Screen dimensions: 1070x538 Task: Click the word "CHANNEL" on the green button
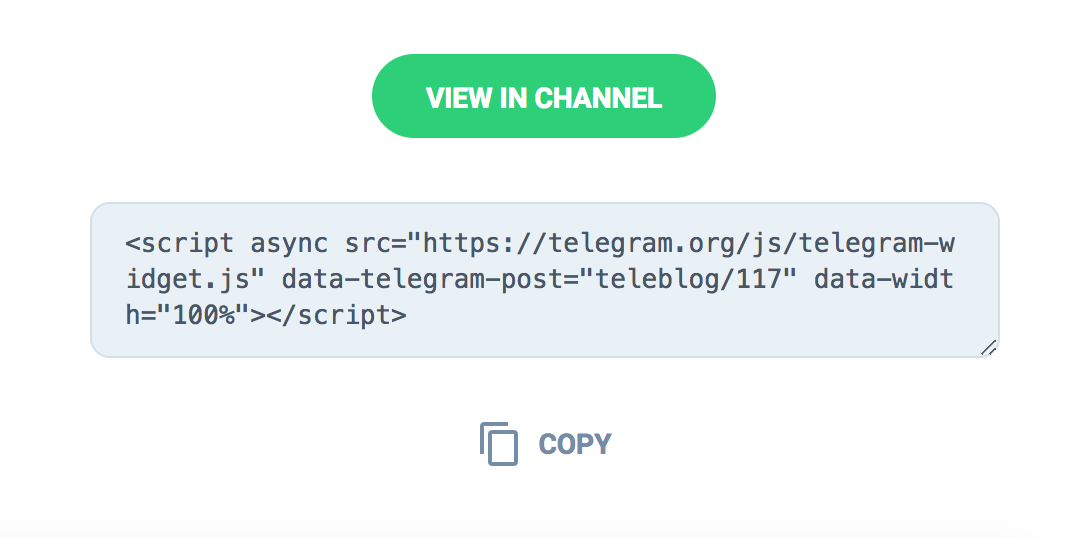(x=598, y=98)
